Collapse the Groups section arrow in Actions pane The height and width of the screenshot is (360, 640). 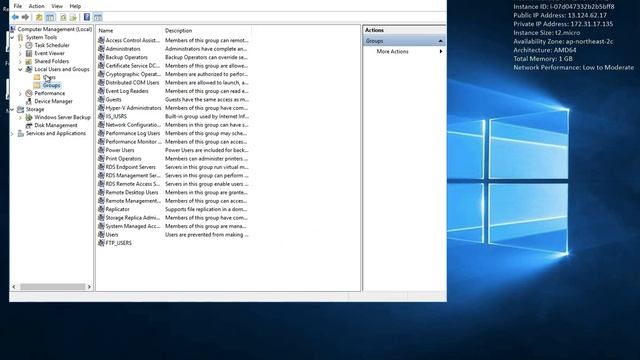click(x=440, y=41)
